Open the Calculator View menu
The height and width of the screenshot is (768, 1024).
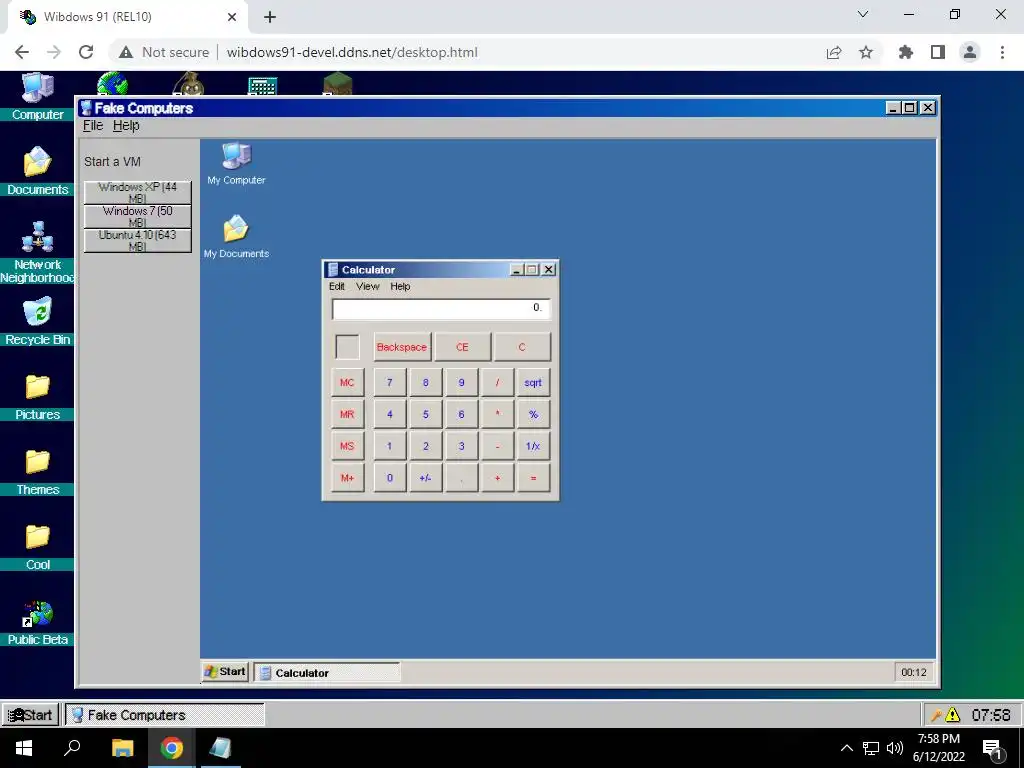pyautogui.click(x=368, y=286)
